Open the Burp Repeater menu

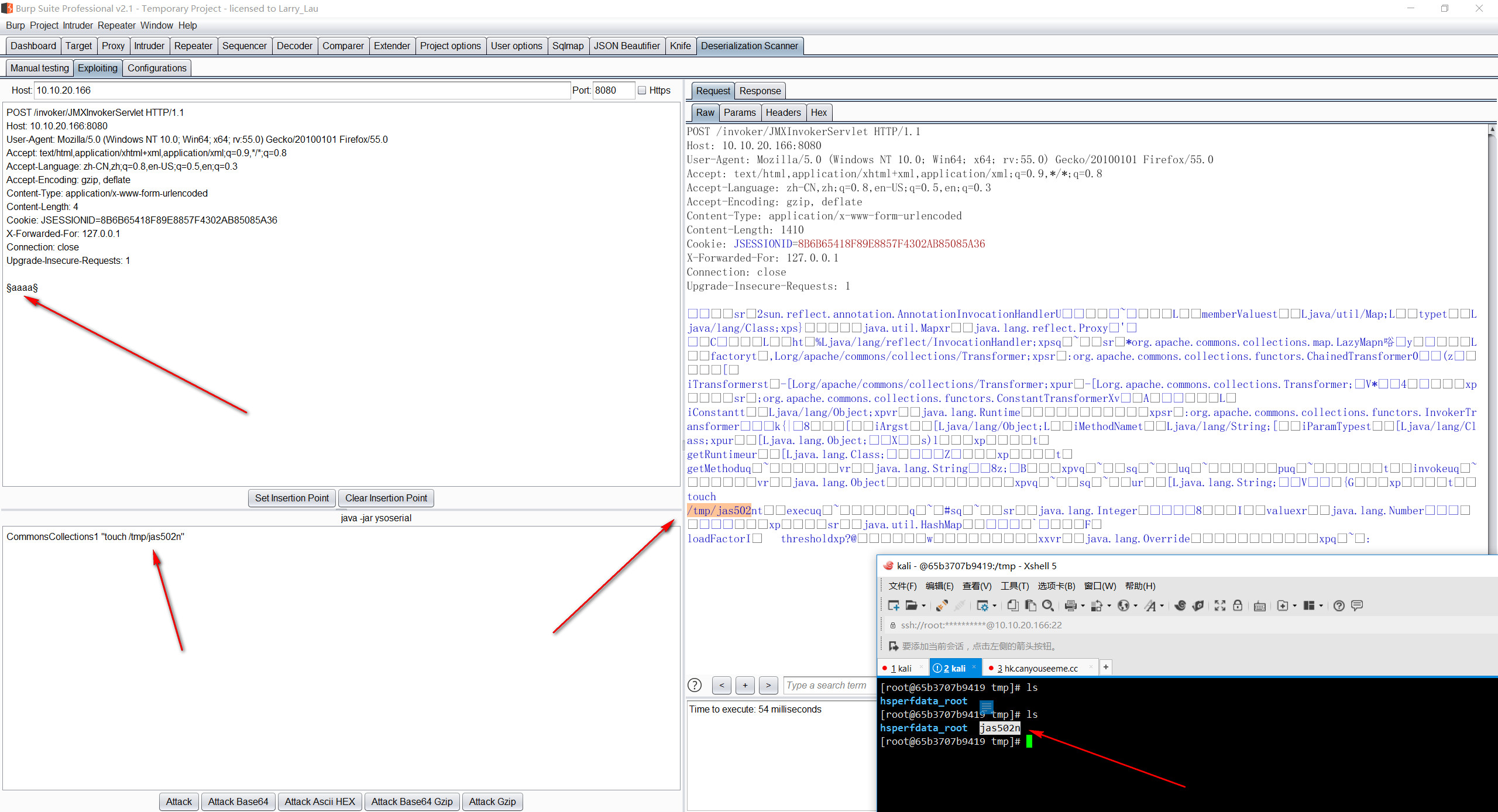coord(116,25)
